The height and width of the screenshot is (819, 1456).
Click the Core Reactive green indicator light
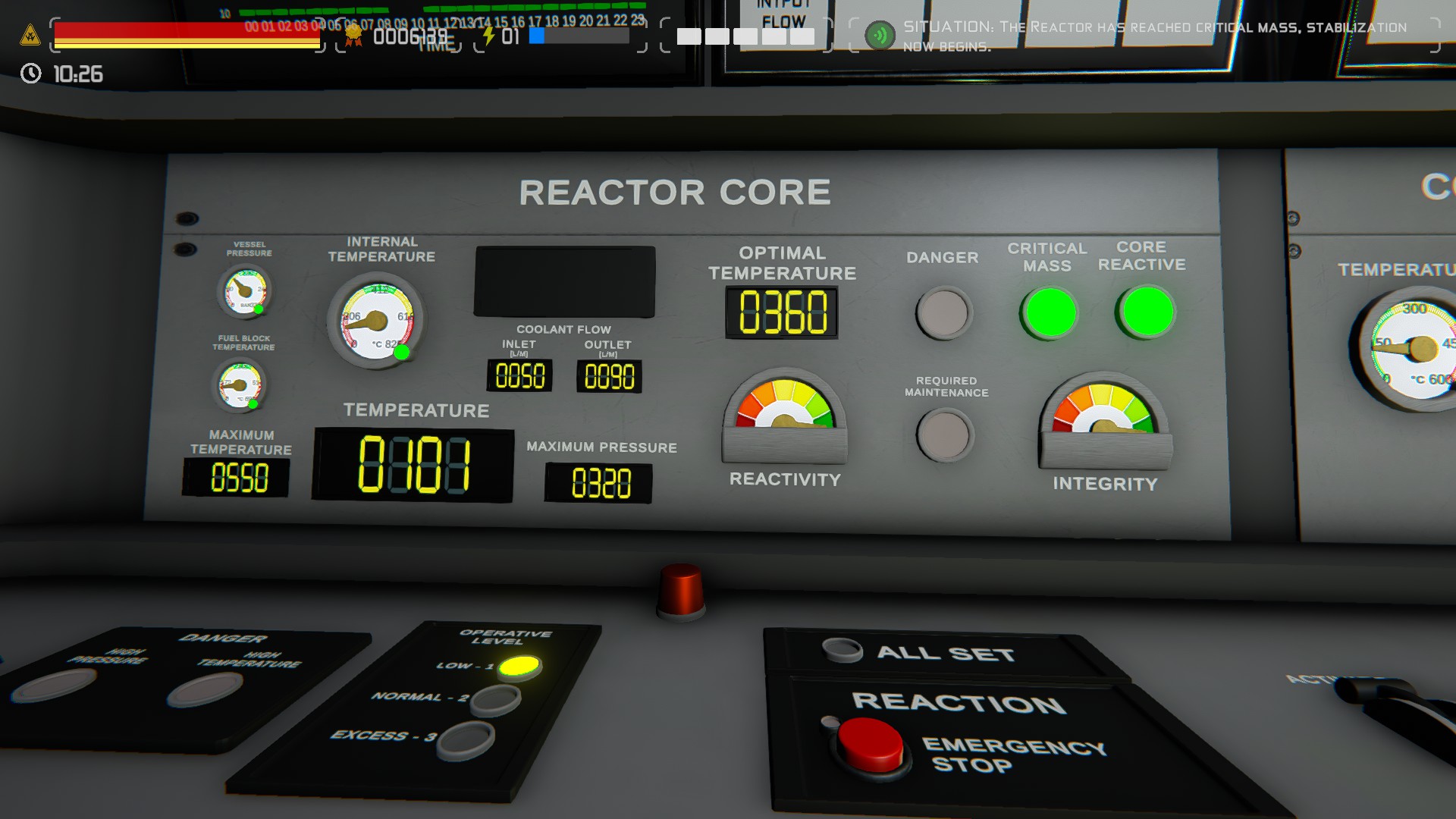click(x=1147, y=312)
